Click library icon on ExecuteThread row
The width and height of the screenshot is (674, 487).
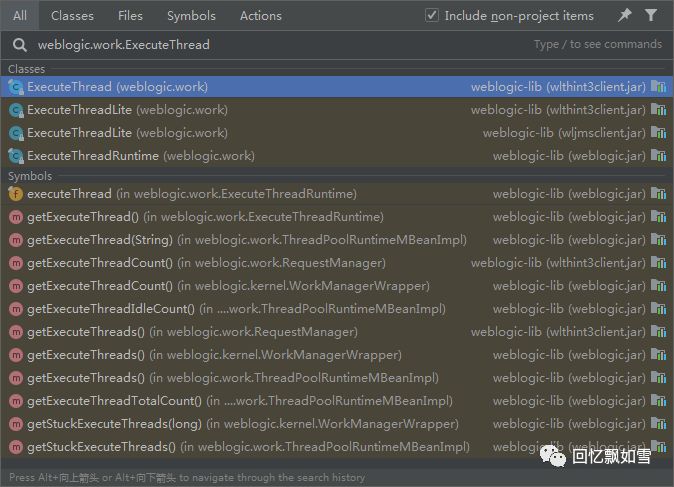click(x=659, y=87)
